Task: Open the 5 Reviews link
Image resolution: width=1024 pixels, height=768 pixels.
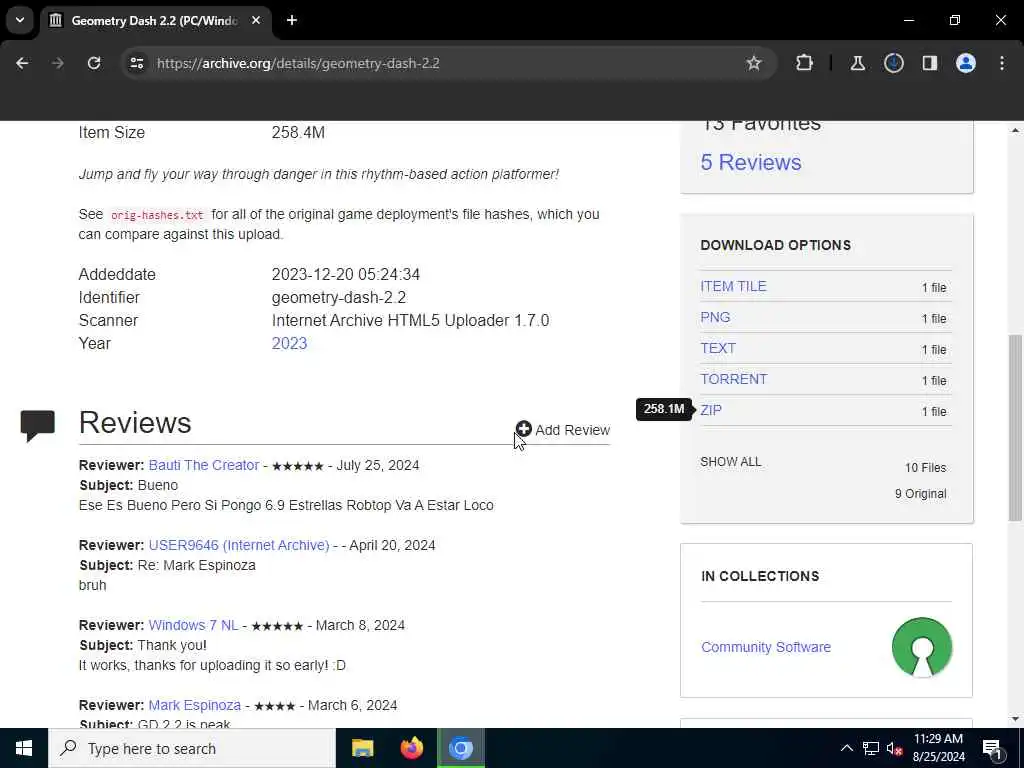Action: (750, 162)
